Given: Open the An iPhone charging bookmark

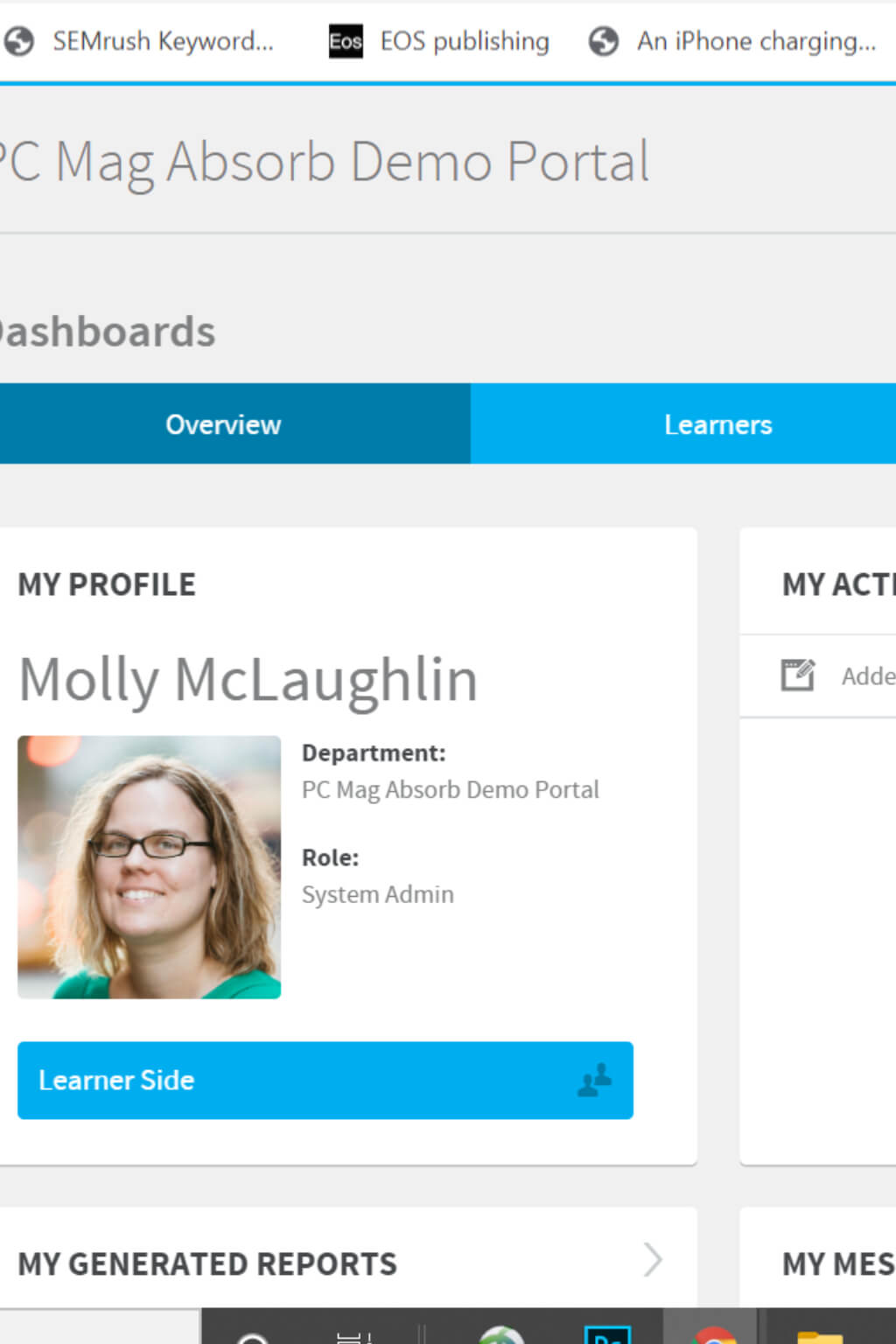Looking at the screenshot, I should [x=756, y=41].
